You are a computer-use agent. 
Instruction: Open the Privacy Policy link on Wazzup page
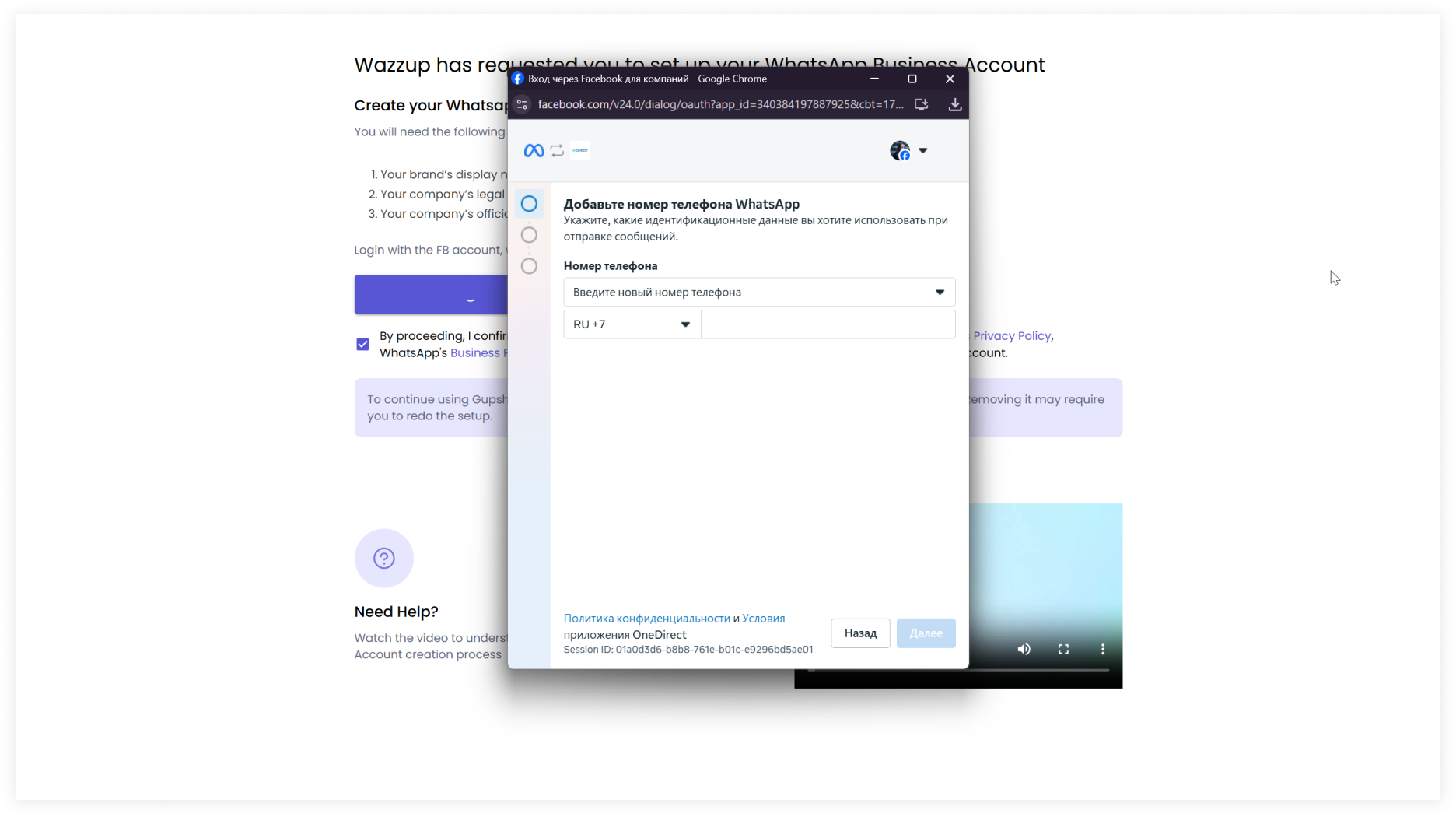pyautogui.click(x=1012, y=336)
